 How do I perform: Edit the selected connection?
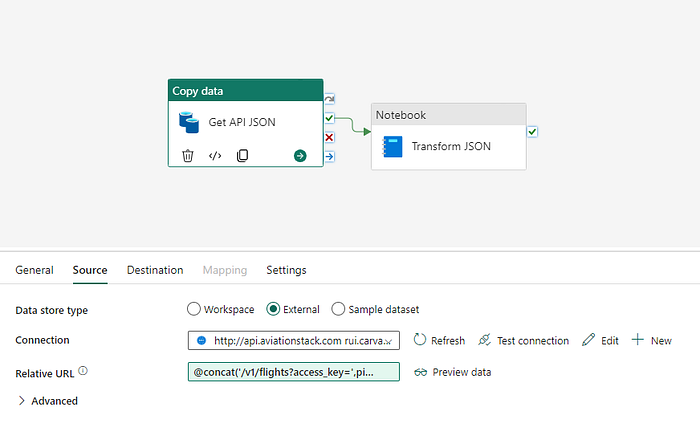click(x=600, y=340)
